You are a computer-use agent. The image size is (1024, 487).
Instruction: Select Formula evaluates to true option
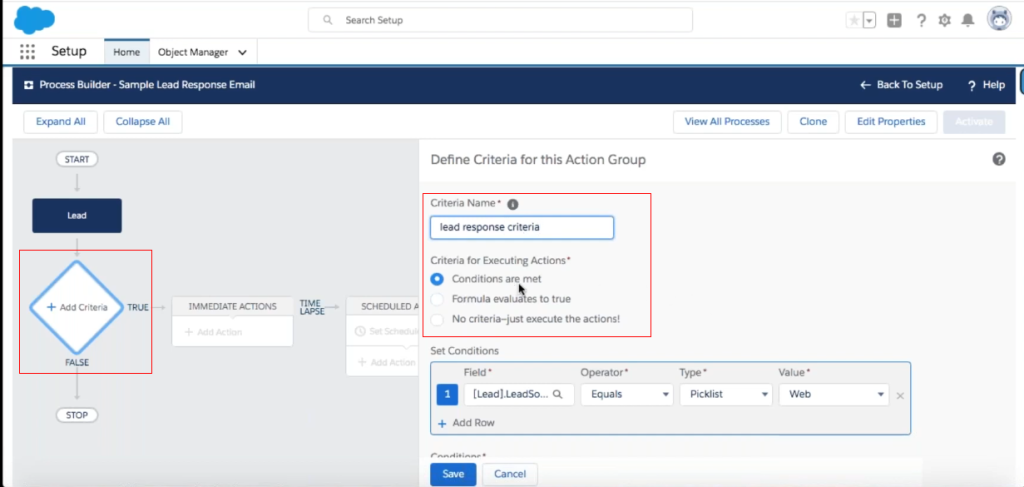pyautogui.click(x=437, y=299)
